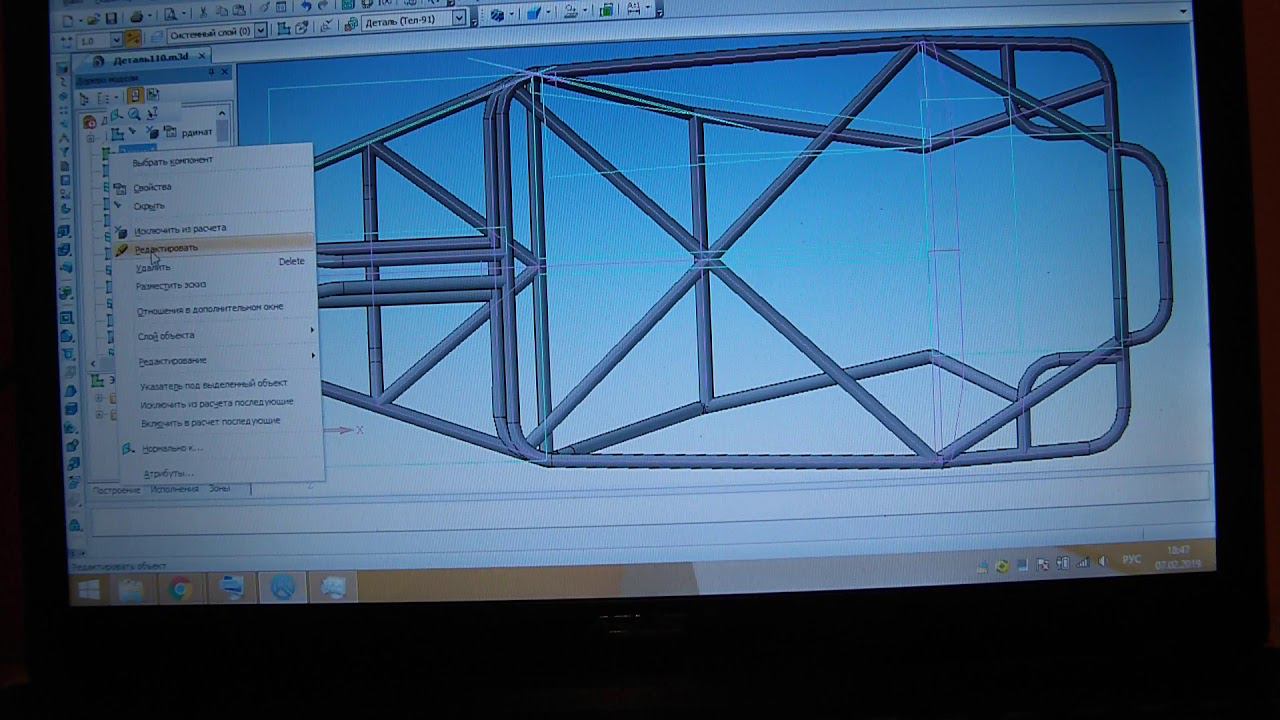The image size is (1280, 720).
Task: Switch to the Зоны tab
Action: click(219, 489)
